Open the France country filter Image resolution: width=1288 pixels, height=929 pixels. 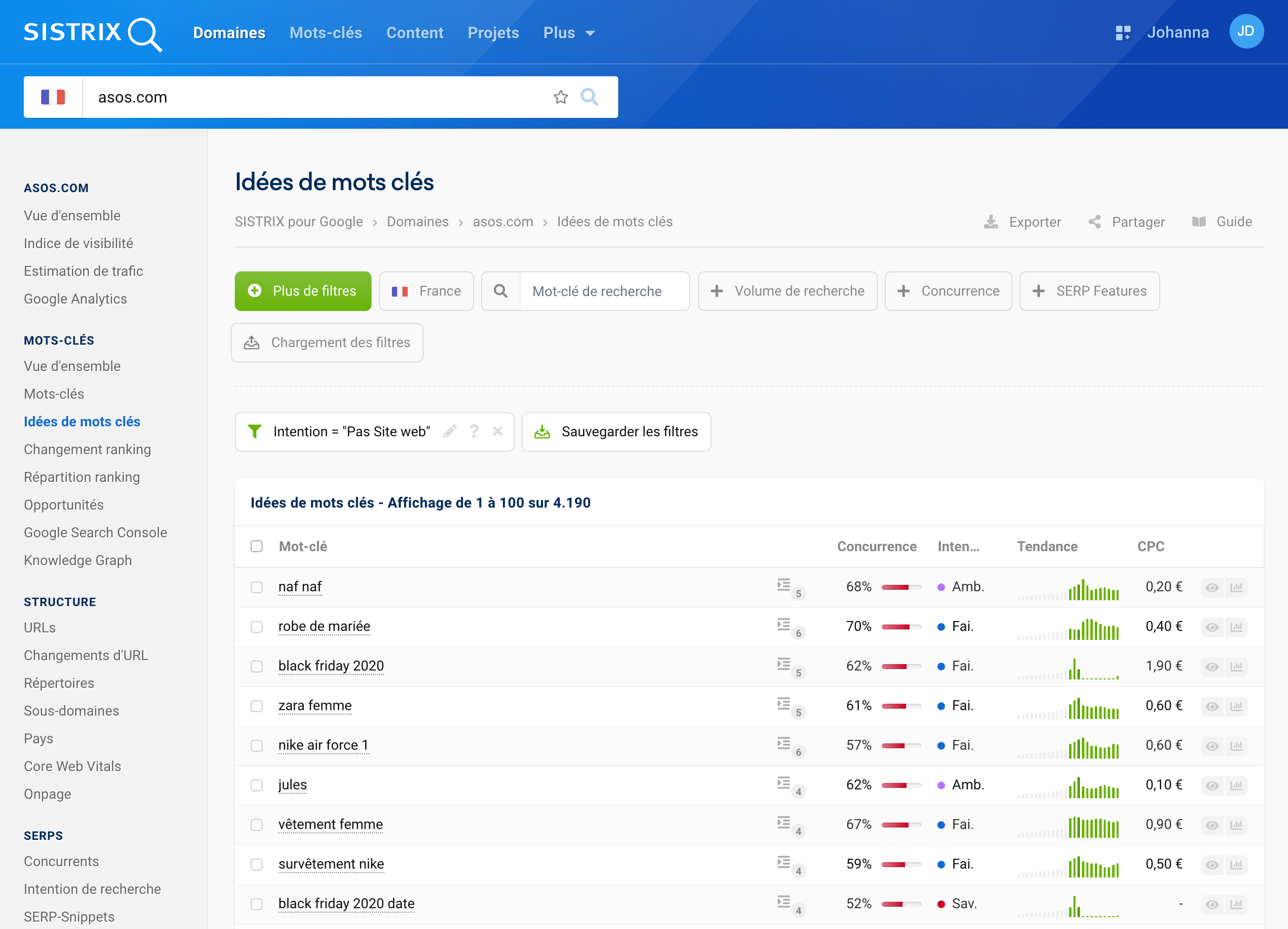pyautogui.click(x=426, y=291)
